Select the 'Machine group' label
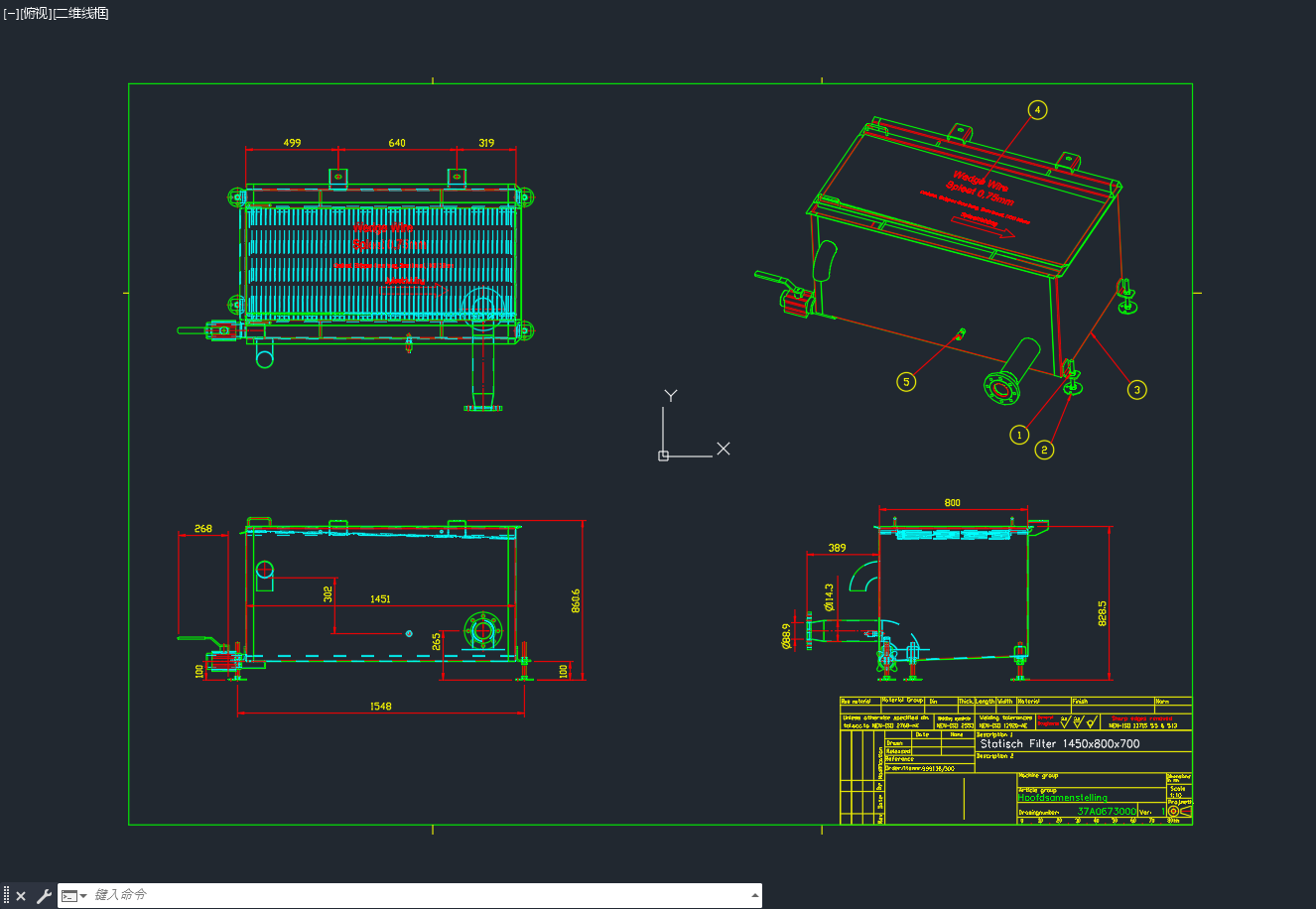1316x909 pixels. 1038,776
